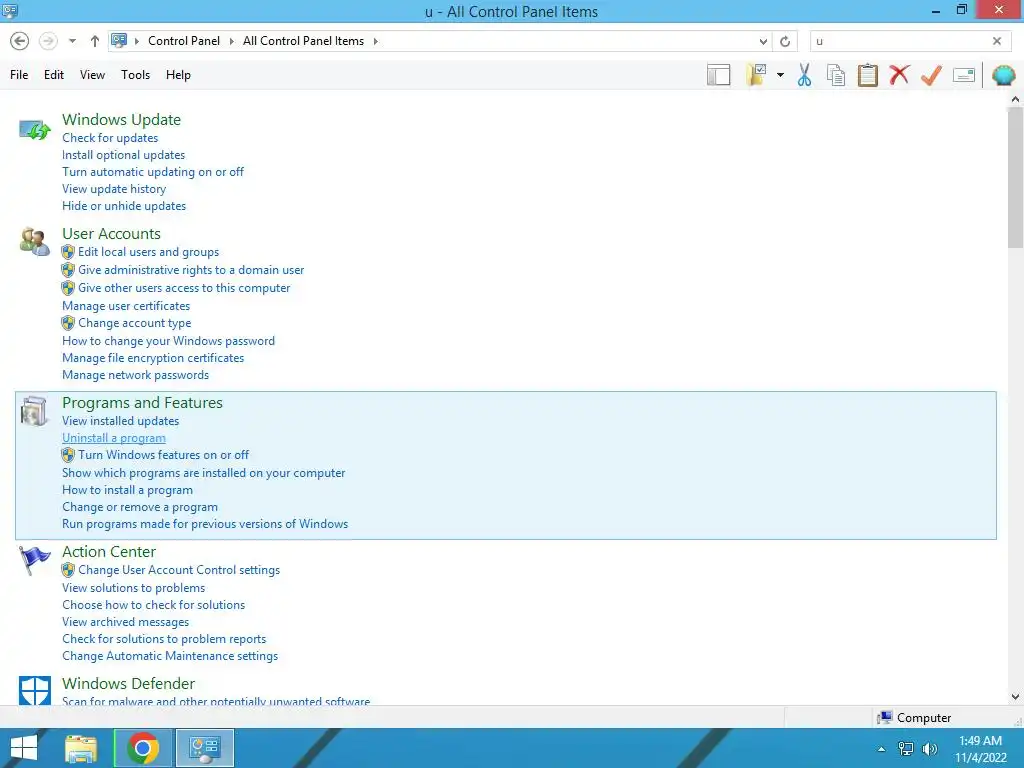Open the Windows Defender heading link
The height and width of the screenshot is (768, 1024).
coord(128,684)
